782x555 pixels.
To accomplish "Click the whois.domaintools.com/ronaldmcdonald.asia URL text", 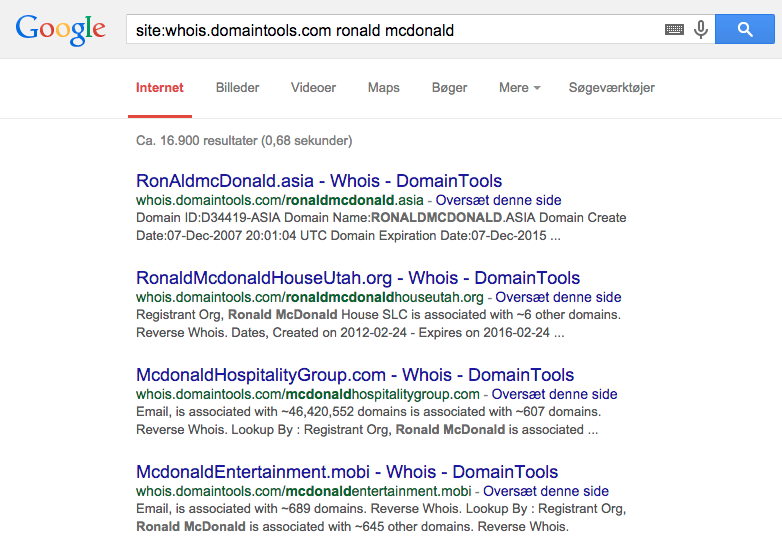I will point(279,200).
